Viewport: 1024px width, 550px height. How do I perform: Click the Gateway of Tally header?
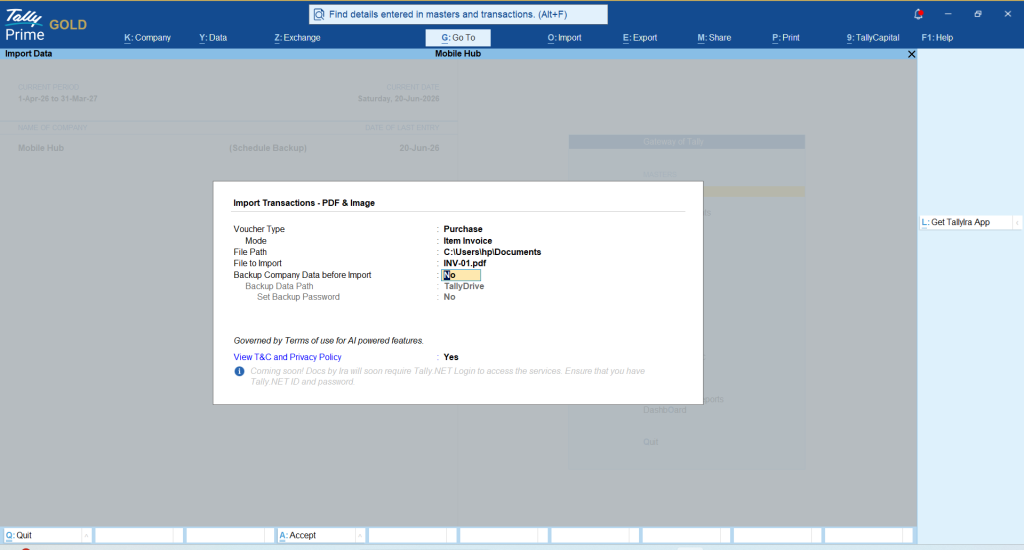[x=686, y=142]
